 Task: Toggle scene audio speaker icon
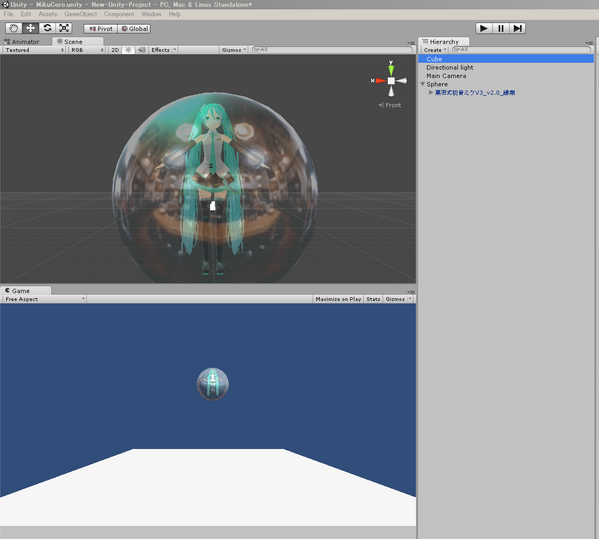[x=142, y=50]
